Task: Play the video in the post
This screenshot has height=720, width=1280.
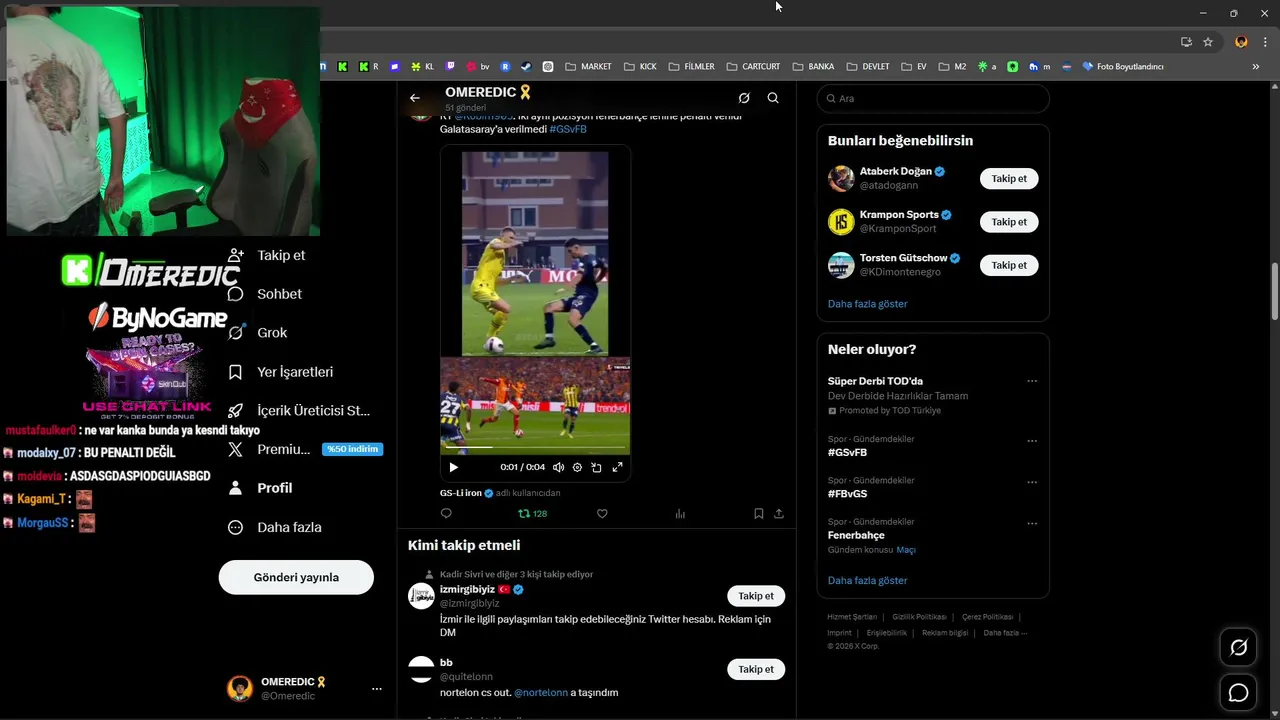Action: (453, 467)
